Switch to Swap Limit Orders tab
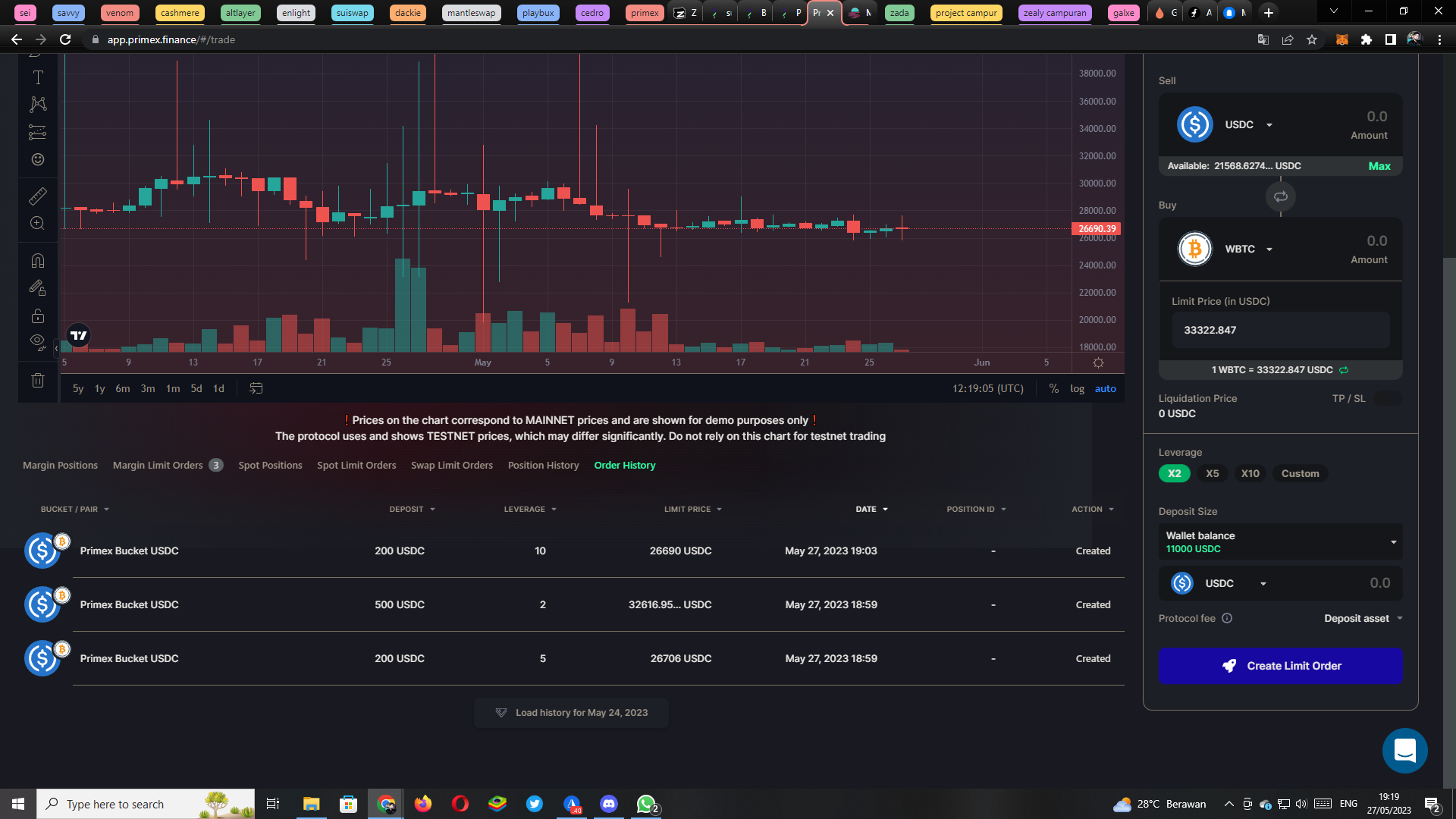The height and width of the screenshot is (819, 1456). coord(452,466)
